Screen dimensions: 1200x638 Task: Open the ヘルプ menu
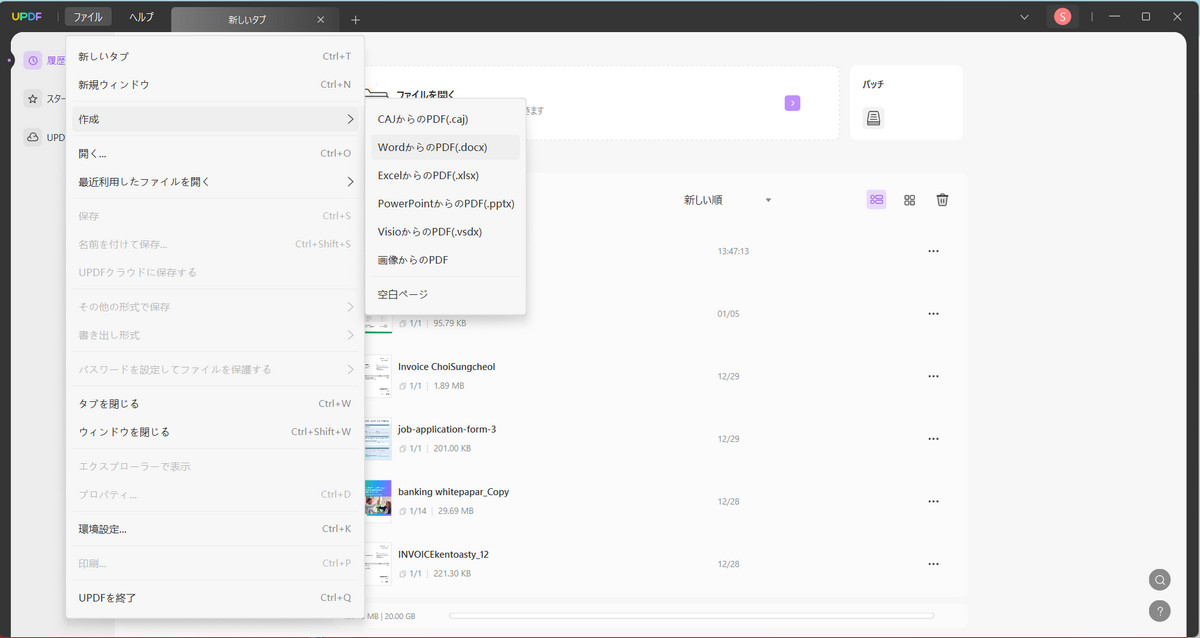(141, 17)
